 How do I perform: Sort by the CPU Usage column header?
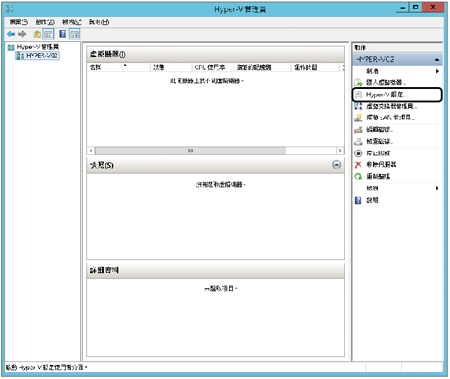tap(213, 67)
